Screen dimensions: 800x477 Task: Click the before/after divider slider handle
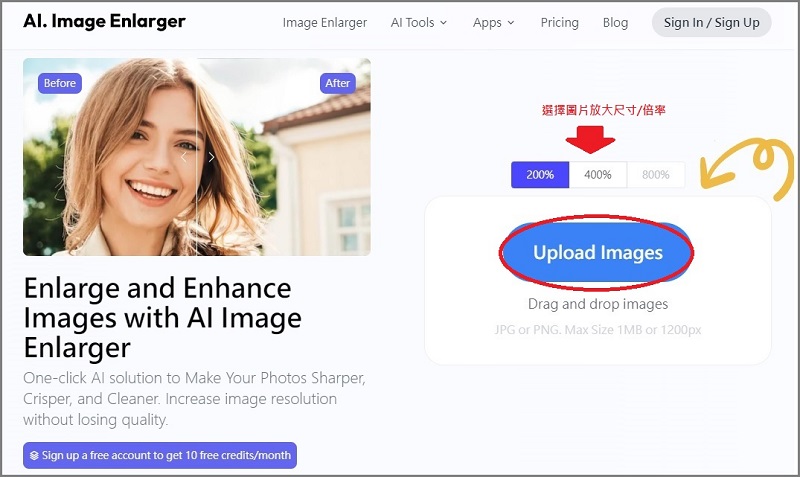[x=197, y=157]
